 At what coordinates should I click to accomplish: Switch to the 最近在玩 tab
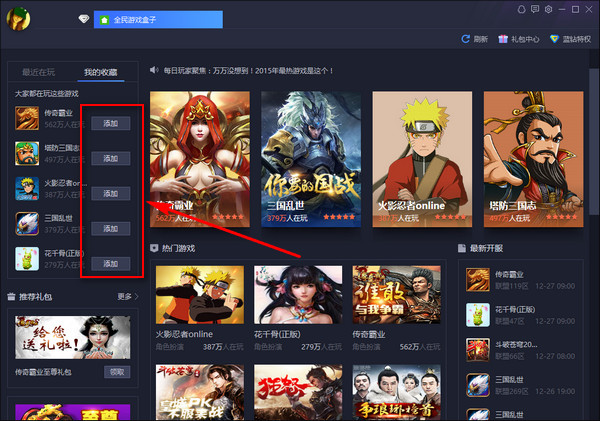(38, 72)
